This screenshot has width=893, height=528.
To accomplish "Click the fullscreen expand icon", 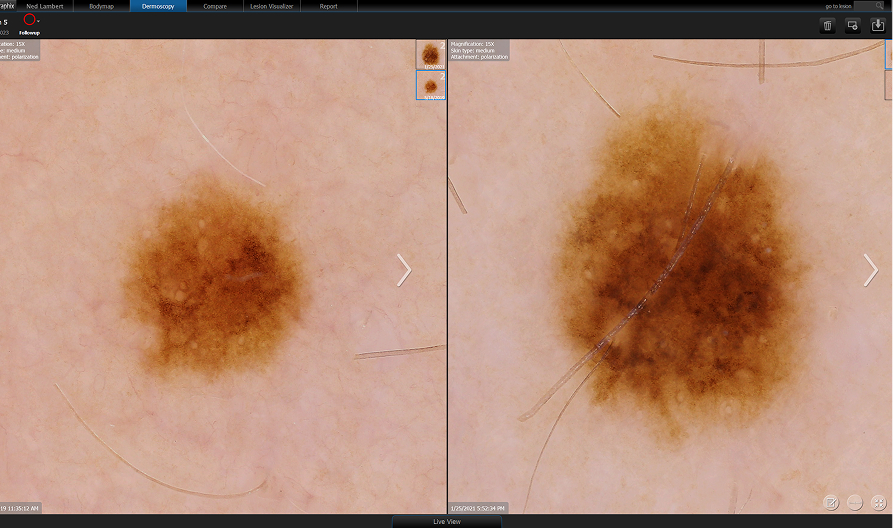I will (x=879, y=502).
